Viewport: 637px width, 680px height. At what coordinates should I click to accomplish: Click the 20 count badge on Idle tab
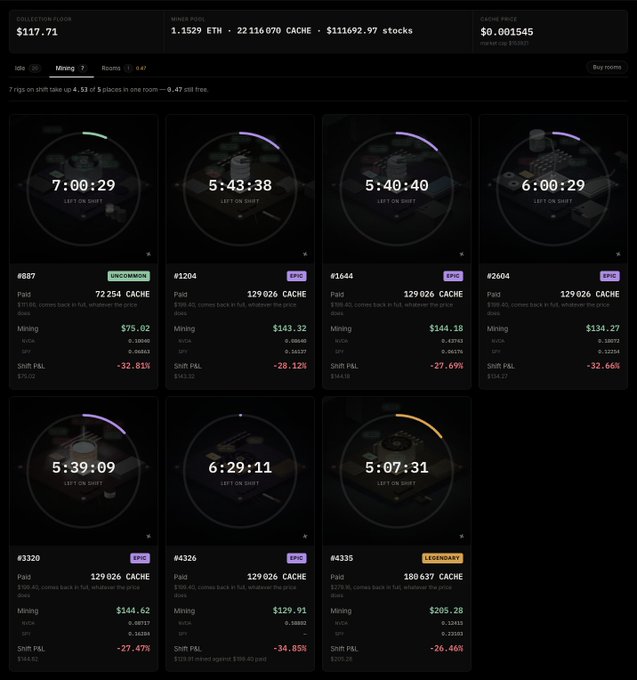tap(35, 68)
